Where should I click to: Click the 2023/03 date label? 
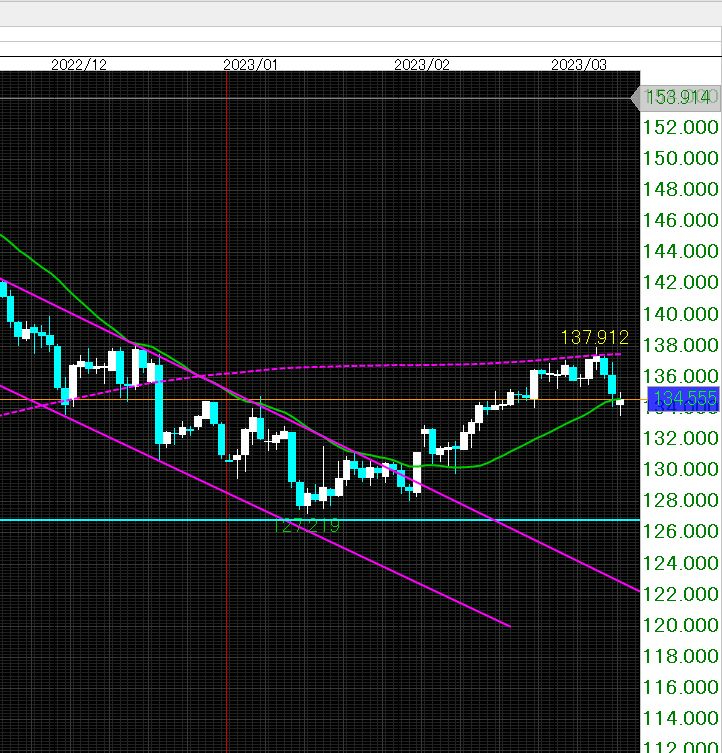579,65
